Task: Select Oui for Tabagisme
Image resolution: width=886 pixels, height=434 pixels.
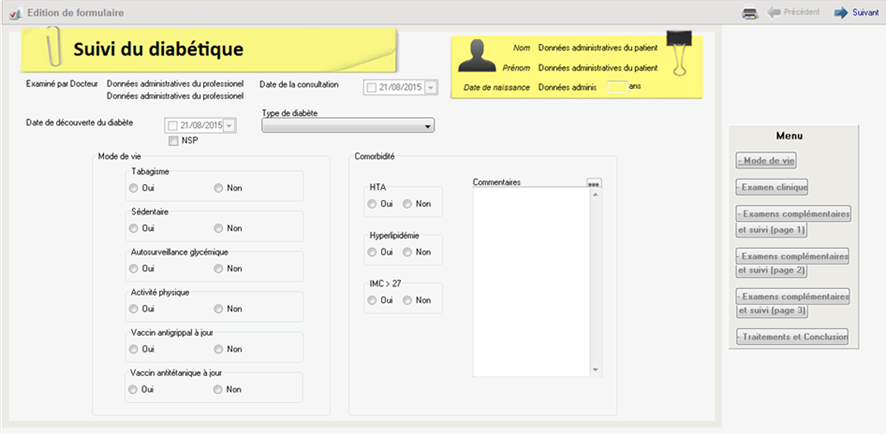Action: [134, 187]
